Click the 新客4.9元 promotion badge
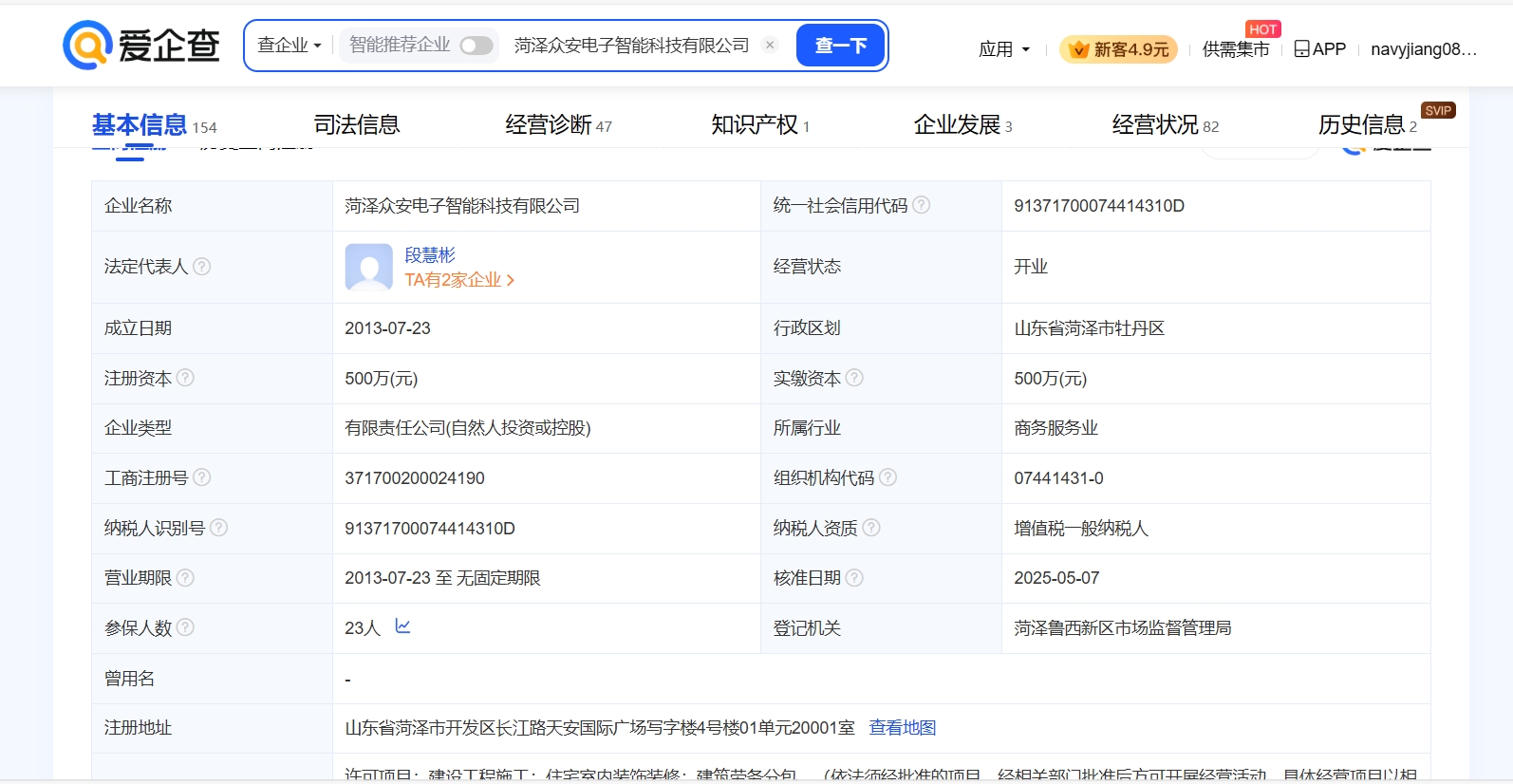 pos(1118,49)
